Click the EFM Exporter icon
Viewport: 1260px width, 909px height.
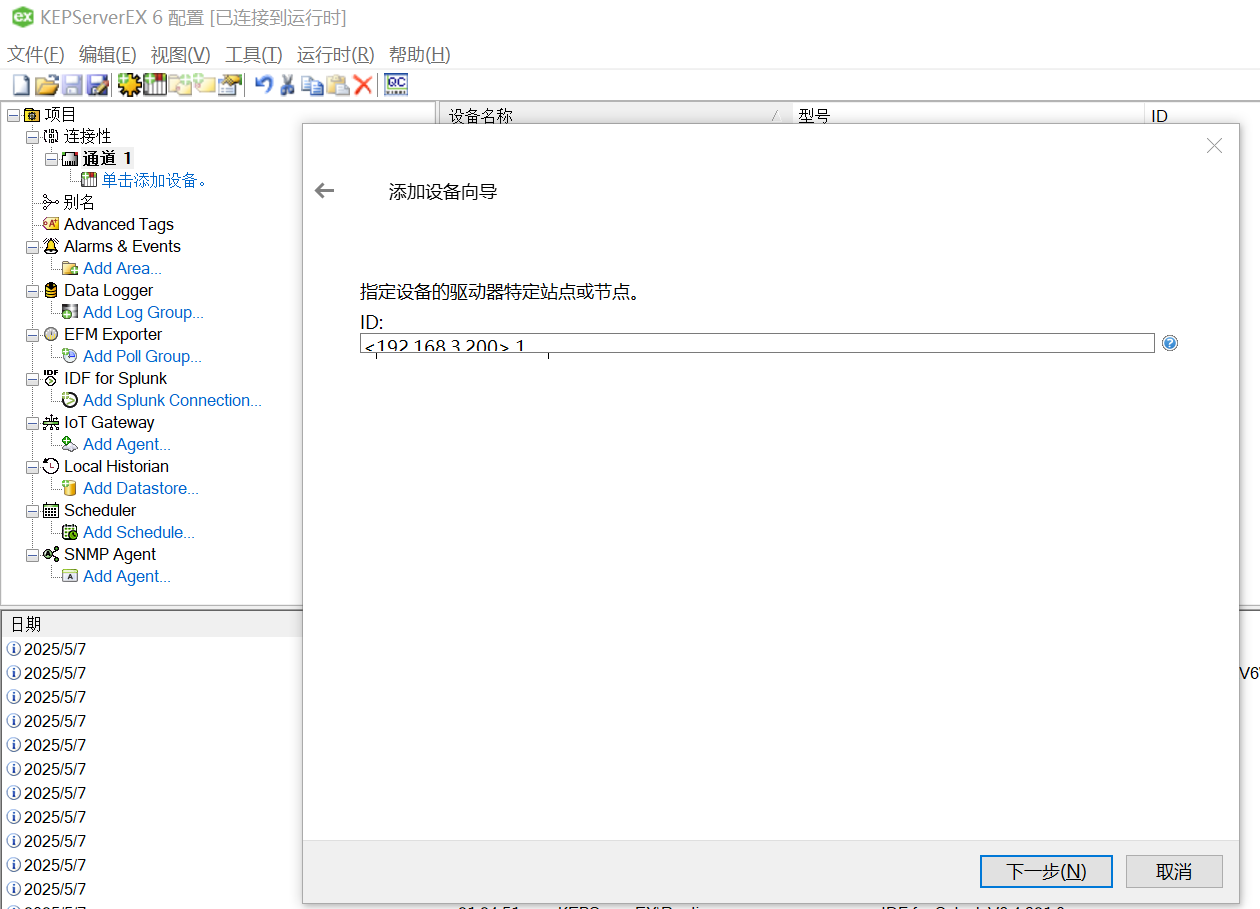(51, 334)
